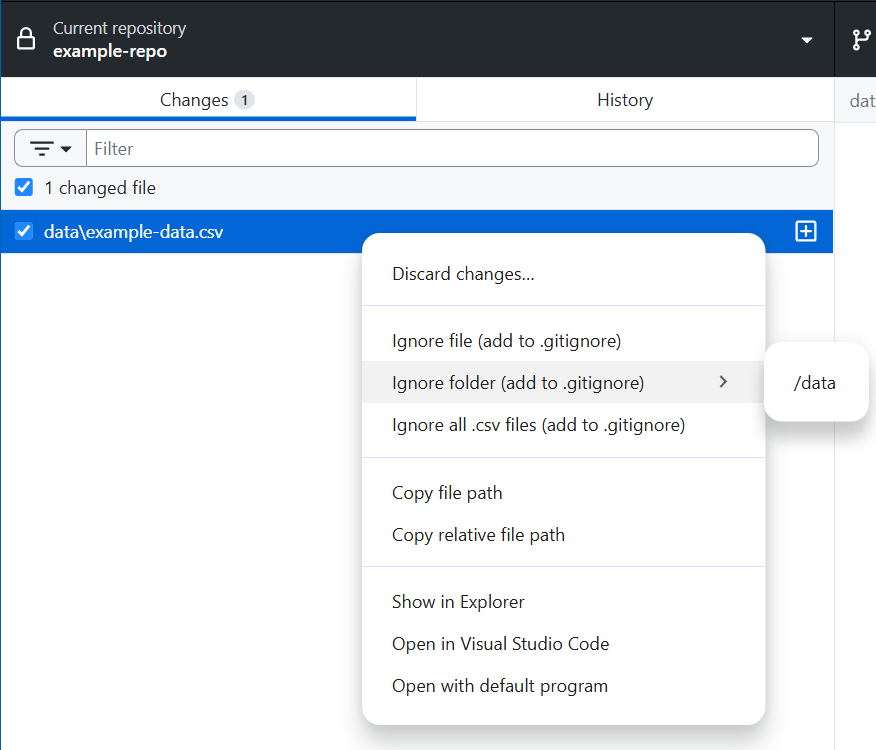Click the Filter text input field
Image resolution: width=876 pixels, height=750 pixels.
[452, 148]
